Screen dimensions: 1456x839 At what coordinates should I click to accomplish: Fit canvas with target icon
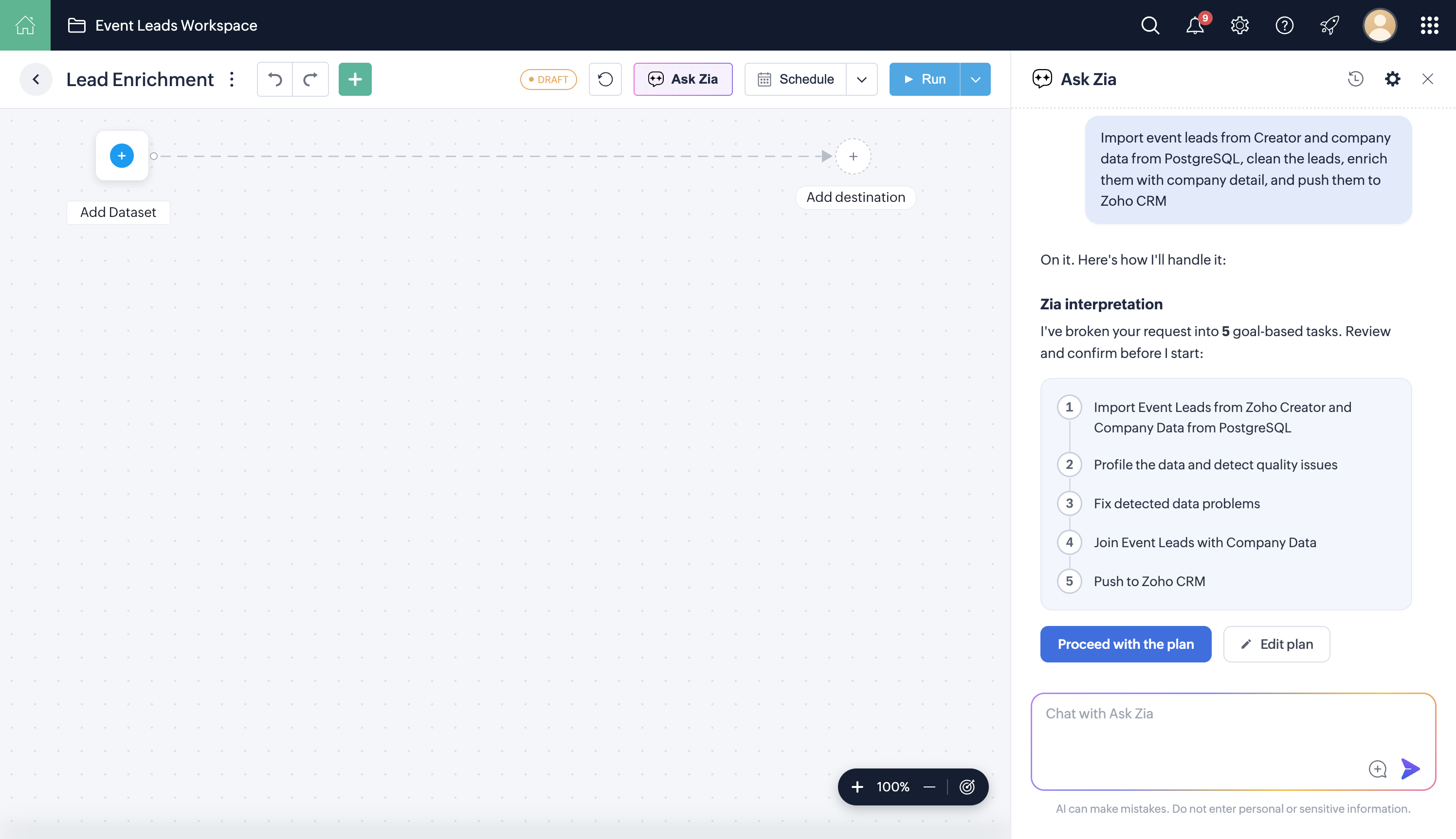pyautogui.click(x=966, y=786)
